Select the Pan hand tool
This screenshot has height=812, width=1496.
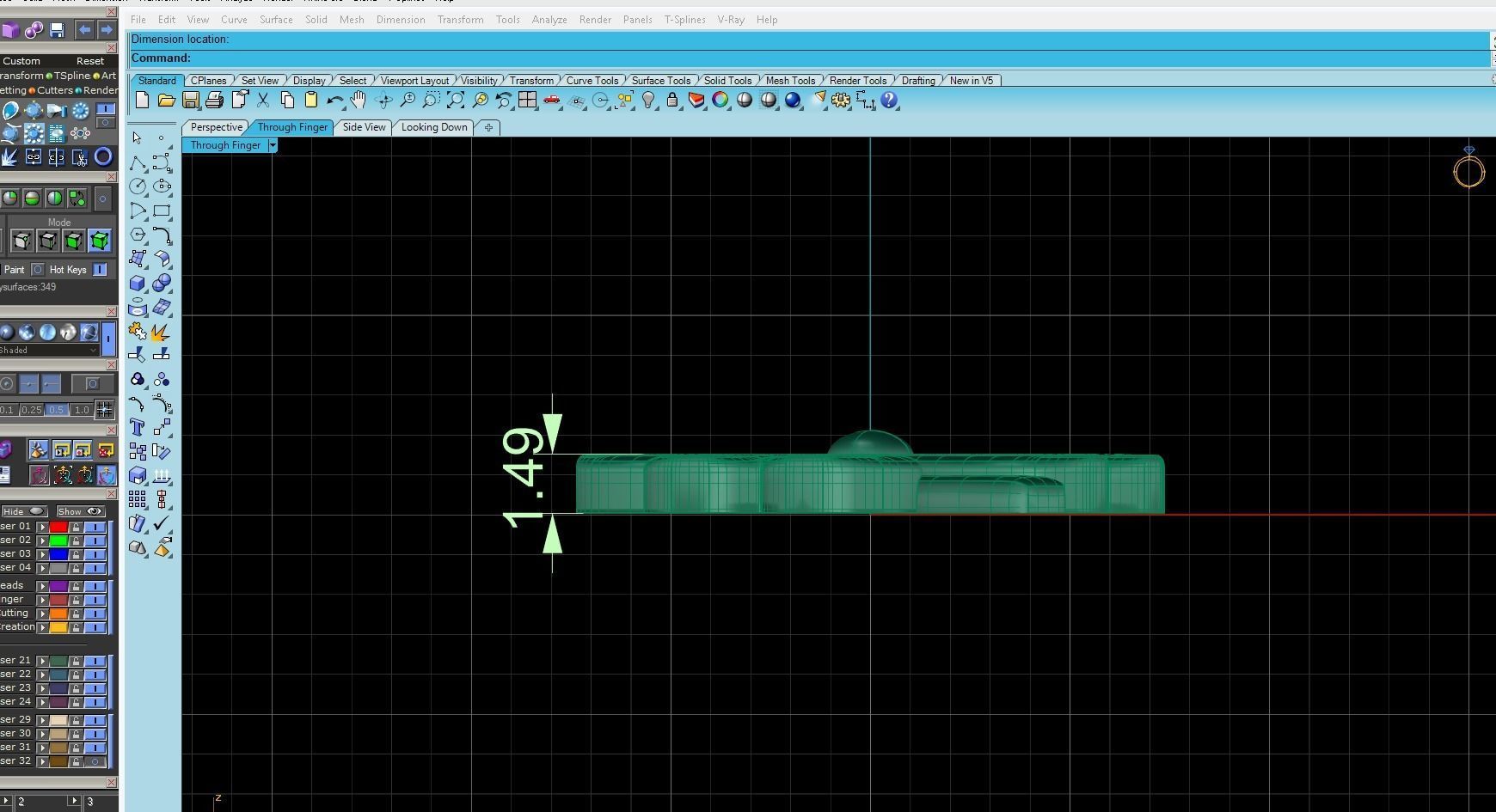click(359, 101)
